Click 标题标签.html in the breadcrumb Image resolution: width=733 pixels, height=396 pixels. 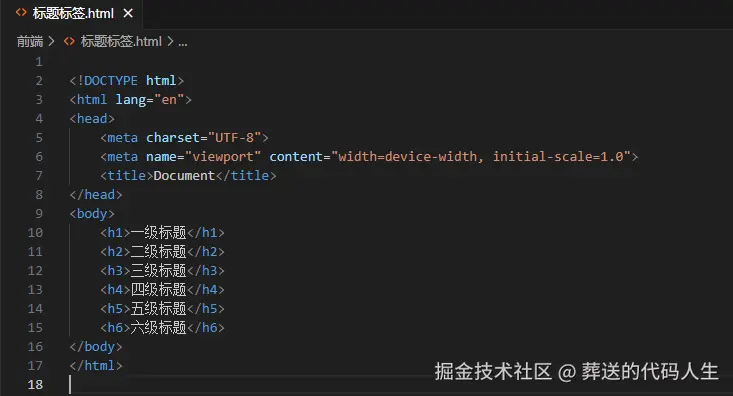121,42
